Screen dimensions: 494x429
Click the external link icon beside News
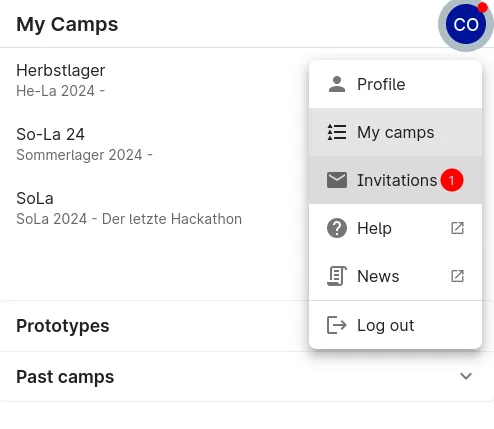tap(457, 276)
